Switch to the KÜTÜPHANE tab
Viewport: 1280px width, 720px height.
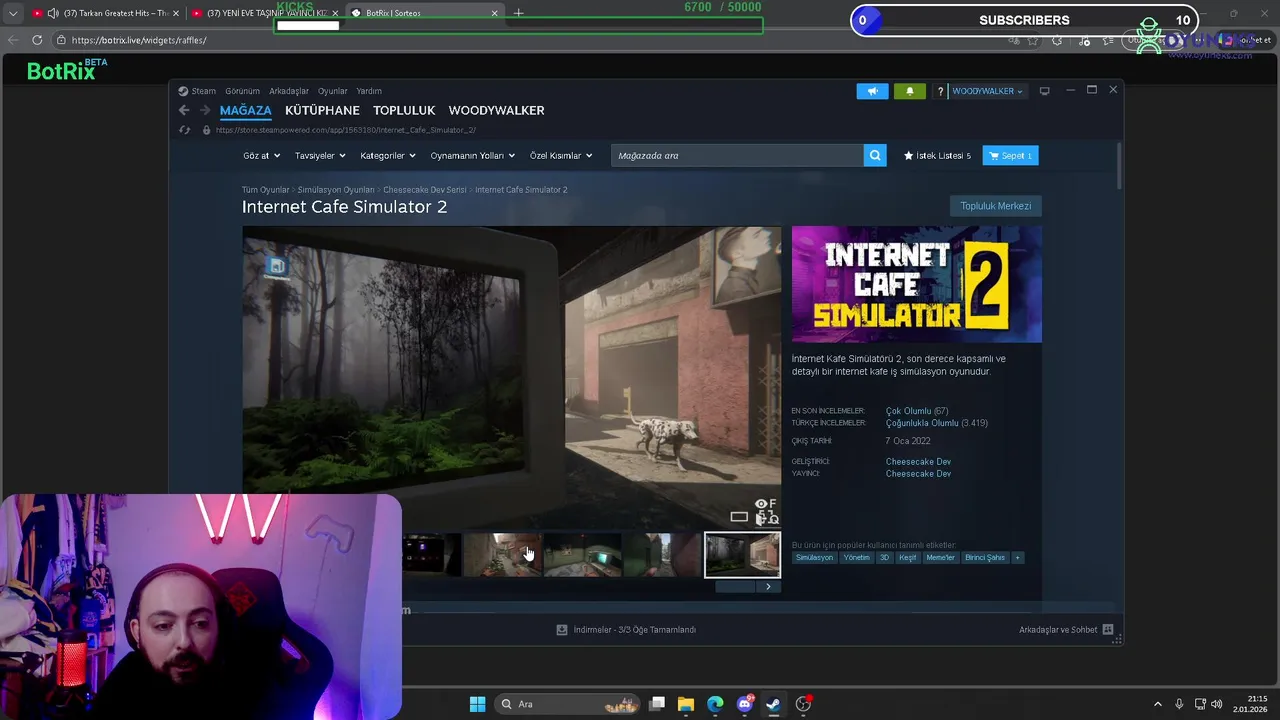pos(322,110)
